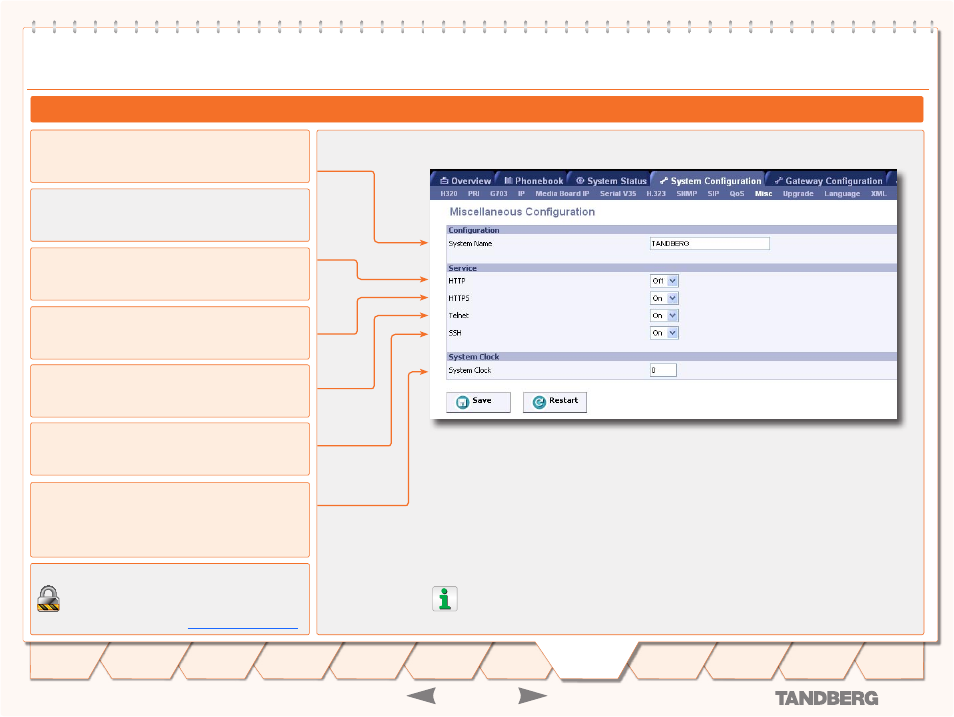Screen dimensions: 954x717
Task: Open Language submenu
Action: tap(842, 194)
